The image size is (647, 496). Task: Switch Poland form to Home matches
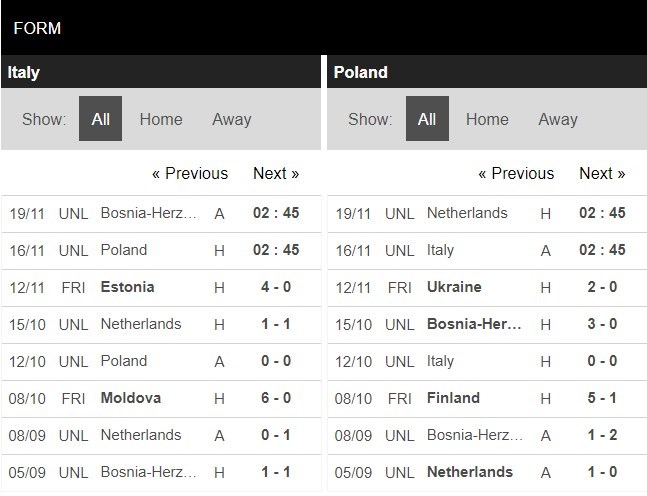click(x=487, y=119)
